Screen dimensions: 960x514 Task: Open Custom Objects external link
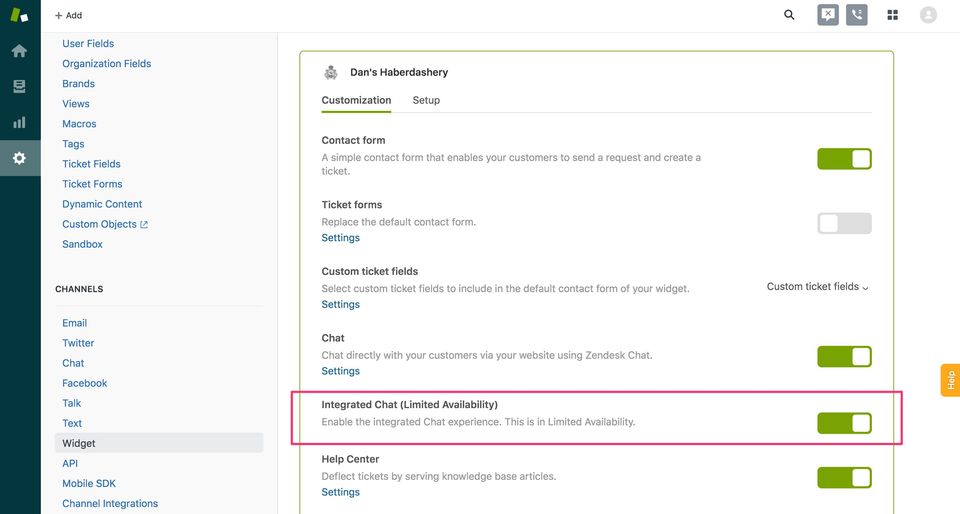(104, 224)
